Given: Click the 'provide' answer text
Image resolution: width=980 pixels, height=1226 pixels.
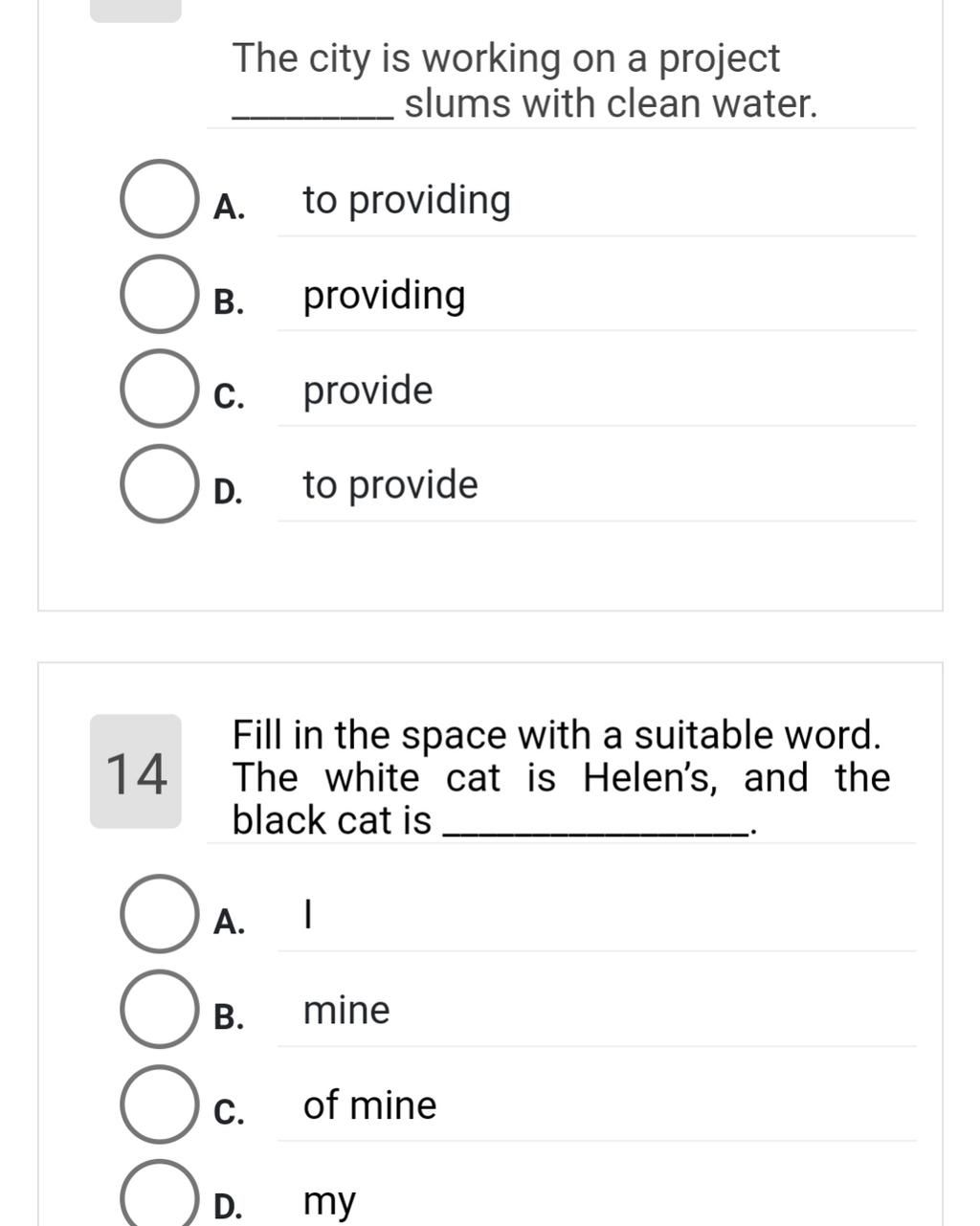Looking at the screenshot, I should click(367, 390).
